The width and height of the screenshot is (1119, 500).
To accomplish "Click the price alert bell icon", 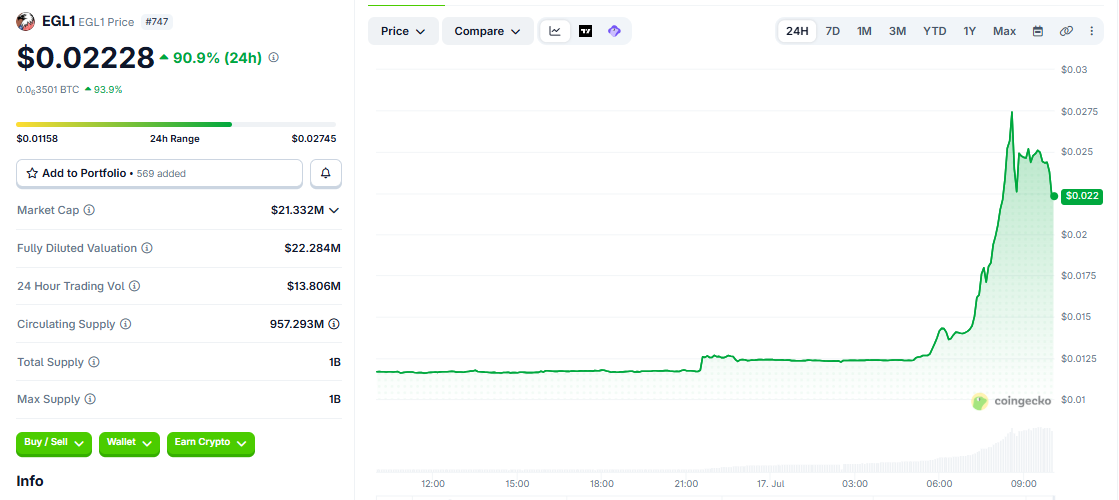I will (x=326, y=173).
